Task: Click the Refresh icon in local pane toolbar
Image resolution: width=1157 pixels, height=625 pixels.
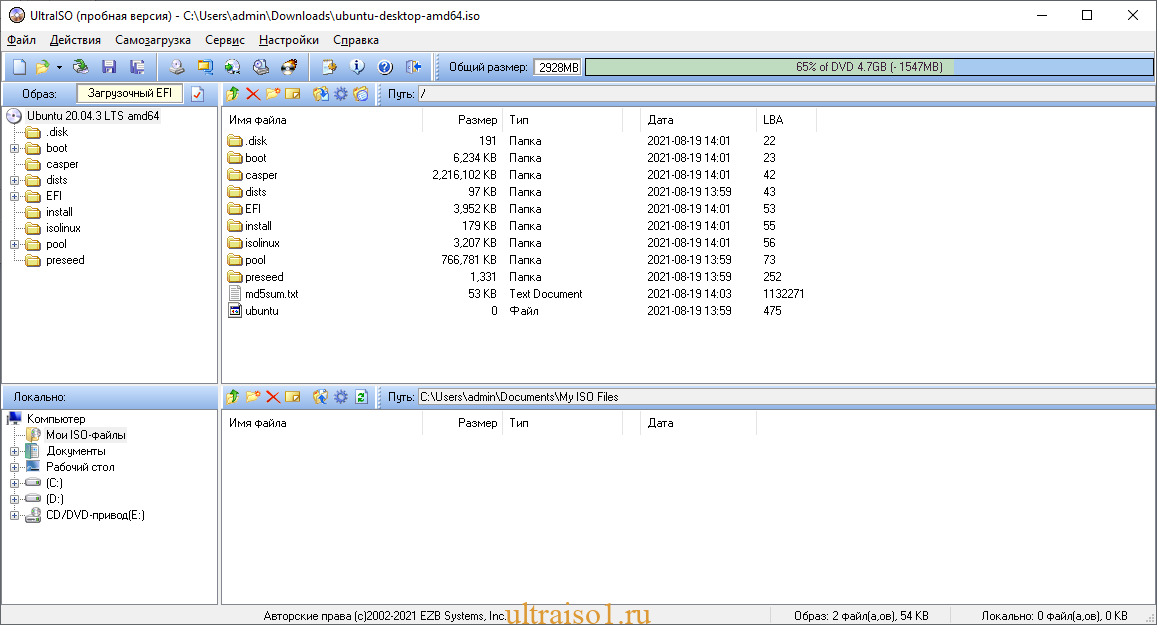Action: click(x=362, y=397)
